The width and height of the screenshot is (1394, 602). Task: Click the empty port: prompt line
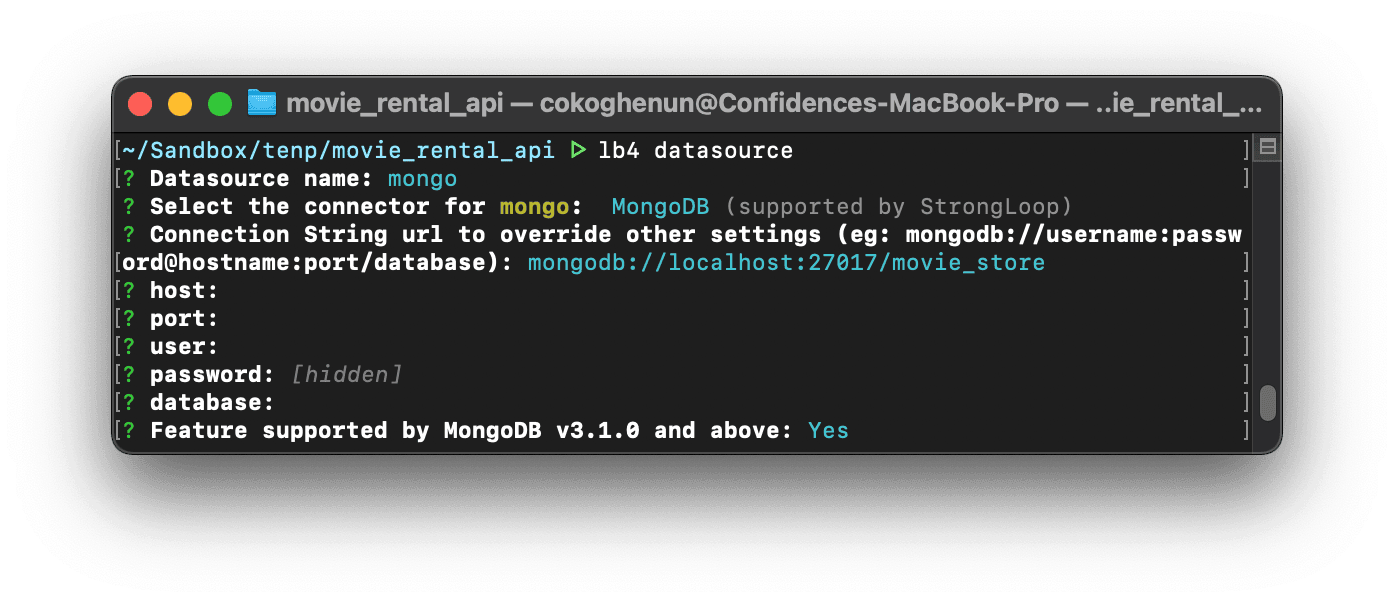tap(184, 319)
